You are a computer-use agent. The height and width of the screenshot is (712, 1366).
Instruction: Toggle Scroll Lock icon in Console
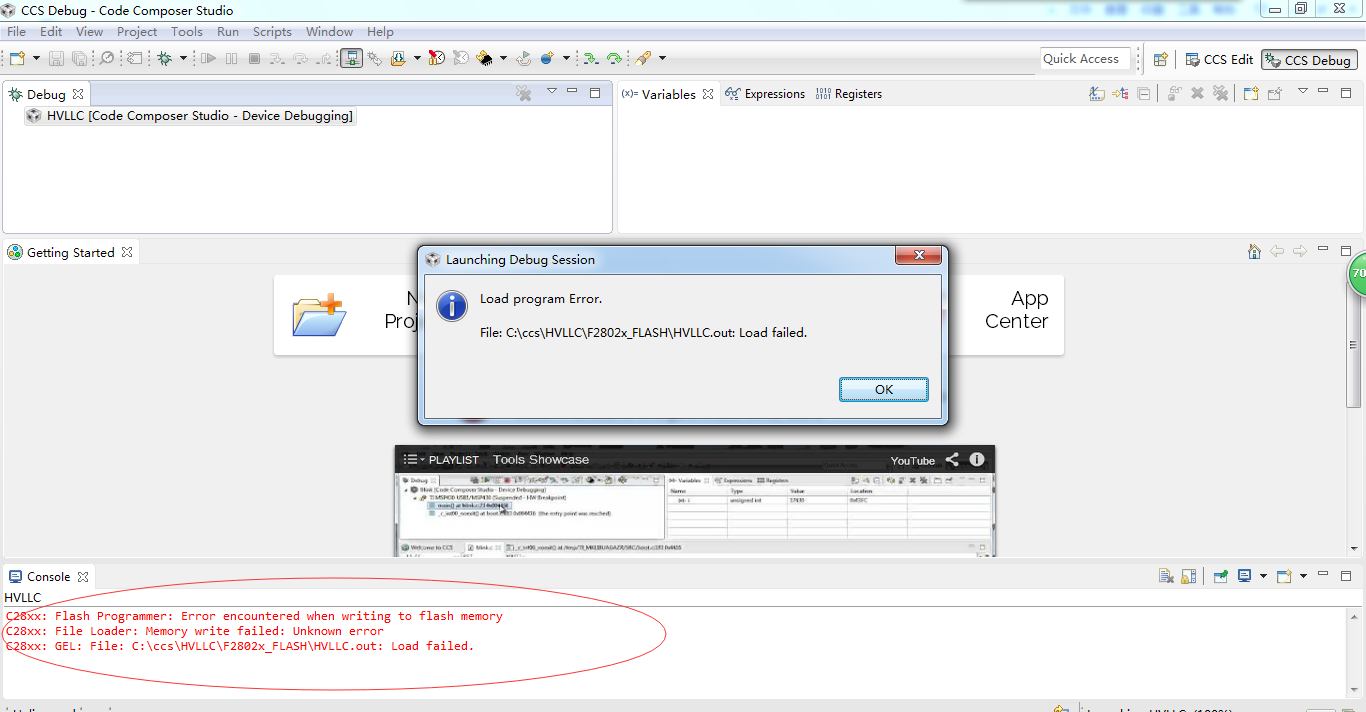click(1189, 576)
